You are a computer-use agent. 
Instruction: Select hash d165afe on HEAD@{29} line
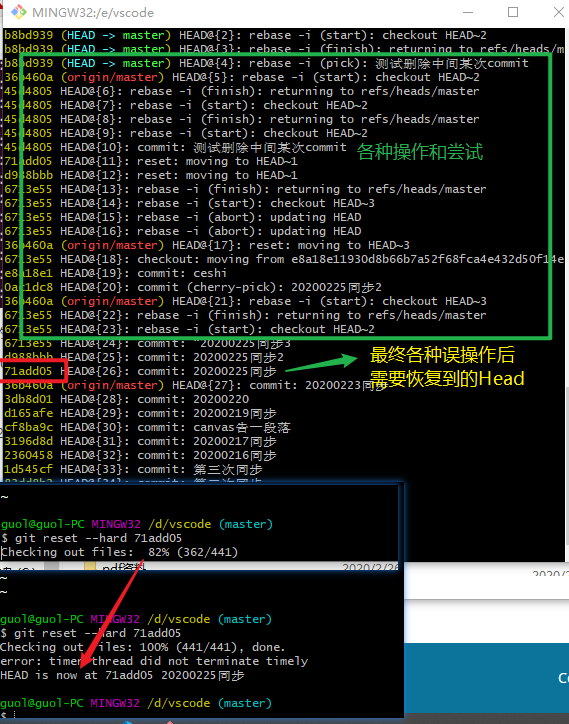(28, 413)
